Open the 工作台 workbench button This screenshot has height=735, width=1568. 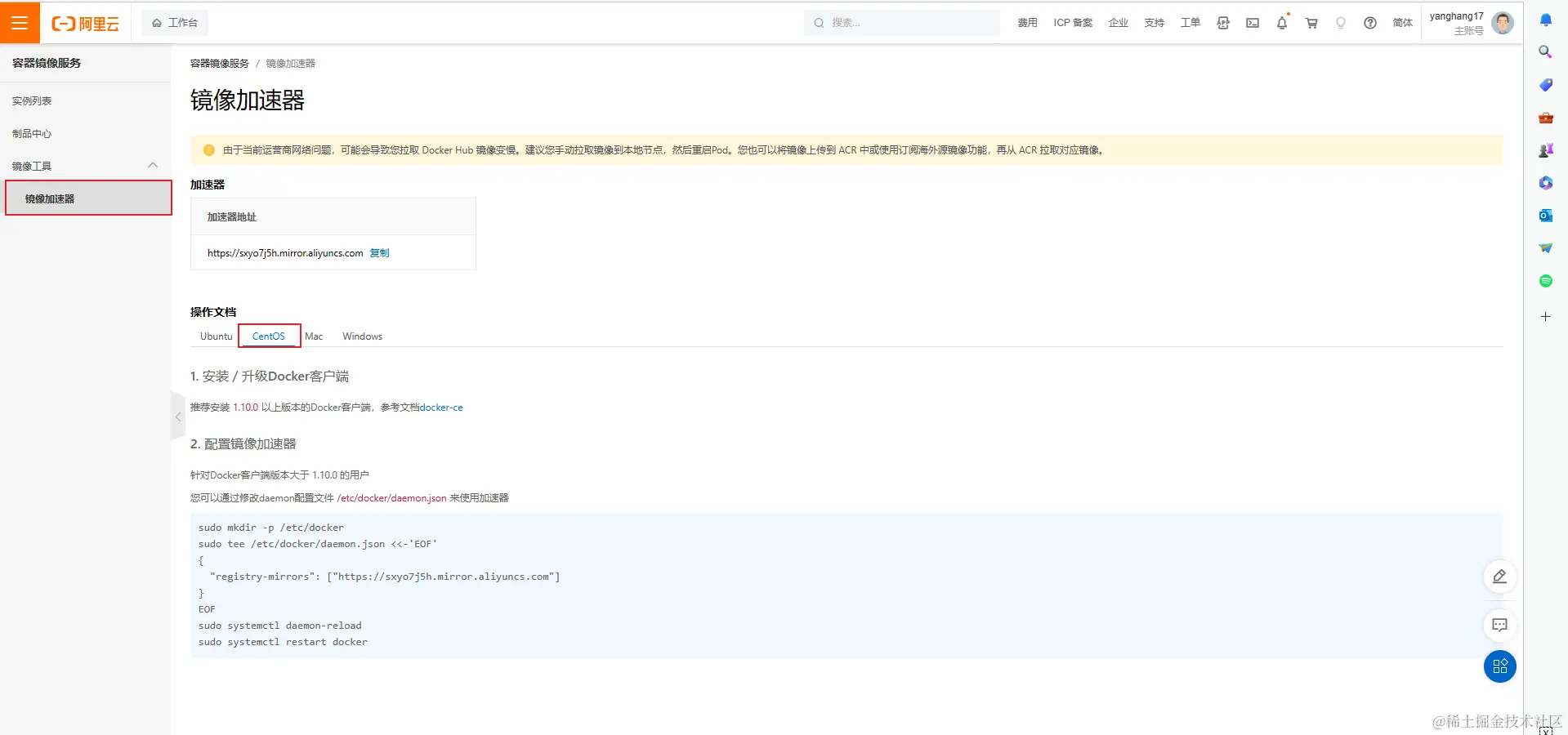[175, 23]
